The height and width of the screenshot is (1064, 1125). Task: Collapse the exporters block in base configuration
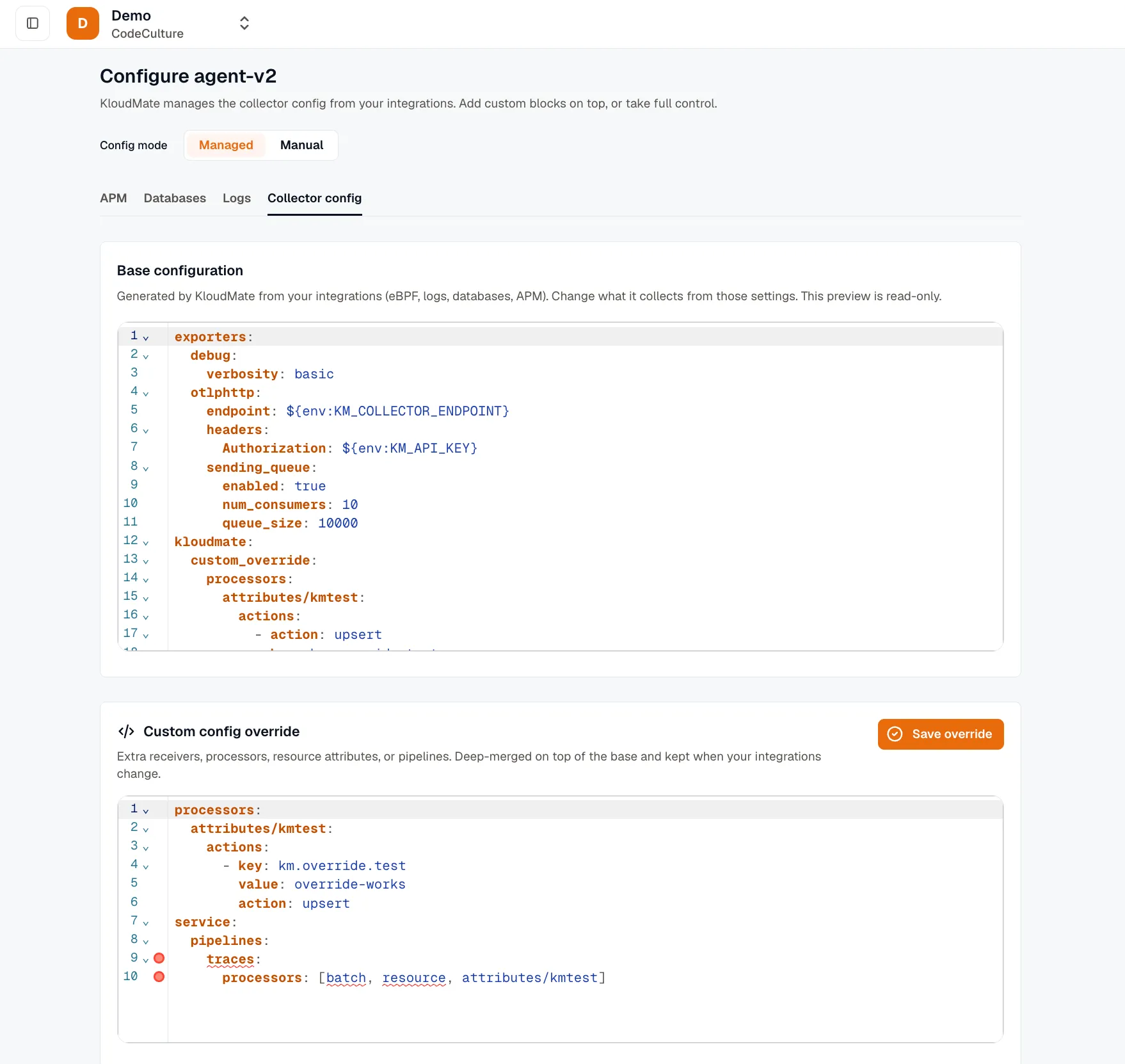(146, 337)
